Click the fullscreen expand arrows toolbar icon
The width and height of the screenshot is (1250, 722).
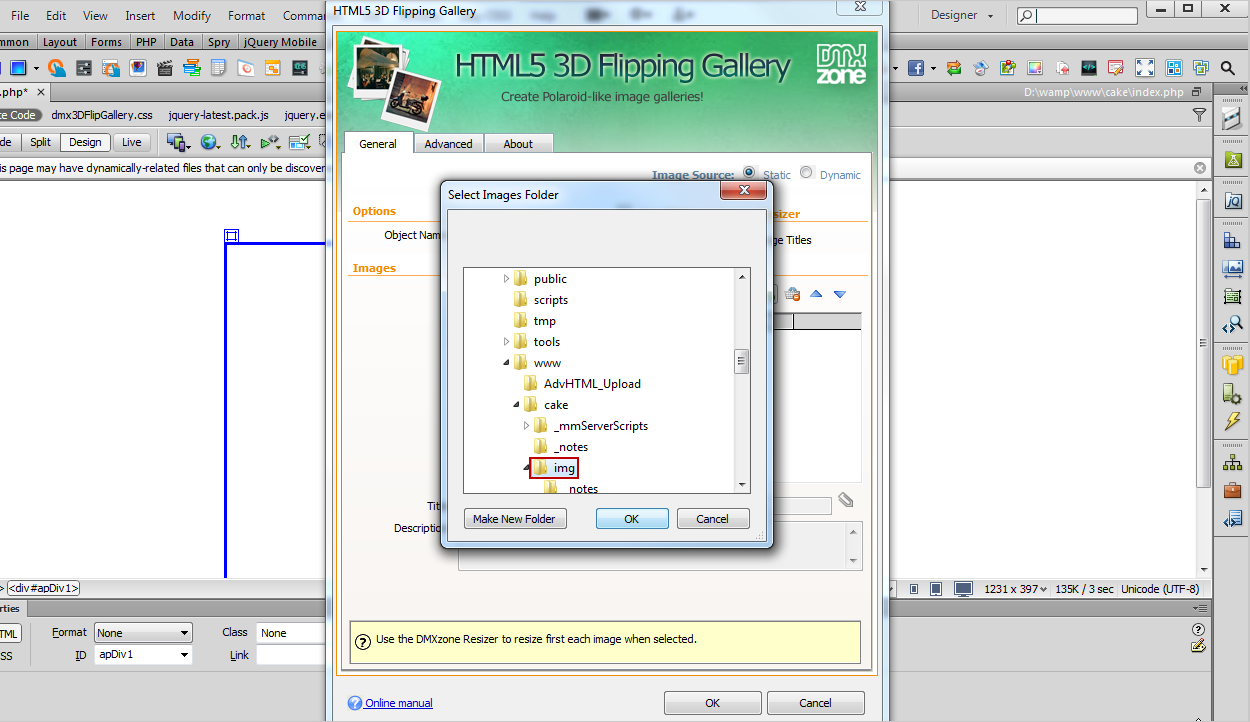pos(1145,68)
